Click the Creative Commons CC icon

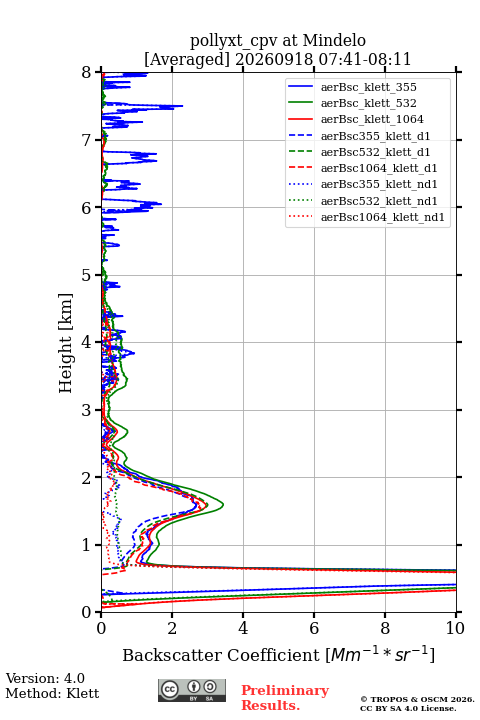170,689
